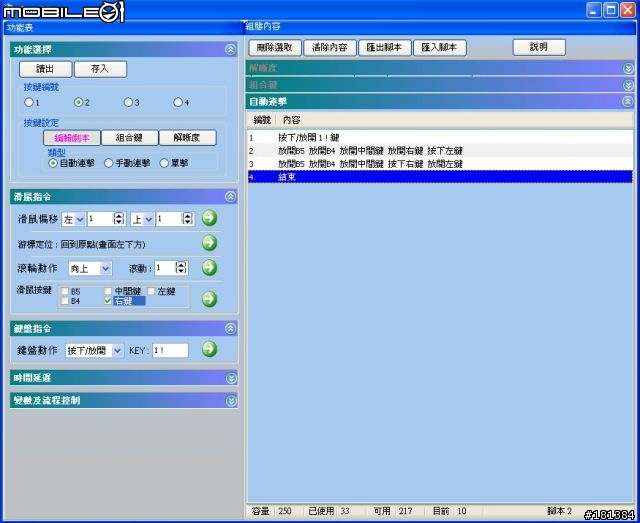Screen dimensions: 640x523
Task: Click 腳本 2 status label
Action: click(x=559, y=511)
